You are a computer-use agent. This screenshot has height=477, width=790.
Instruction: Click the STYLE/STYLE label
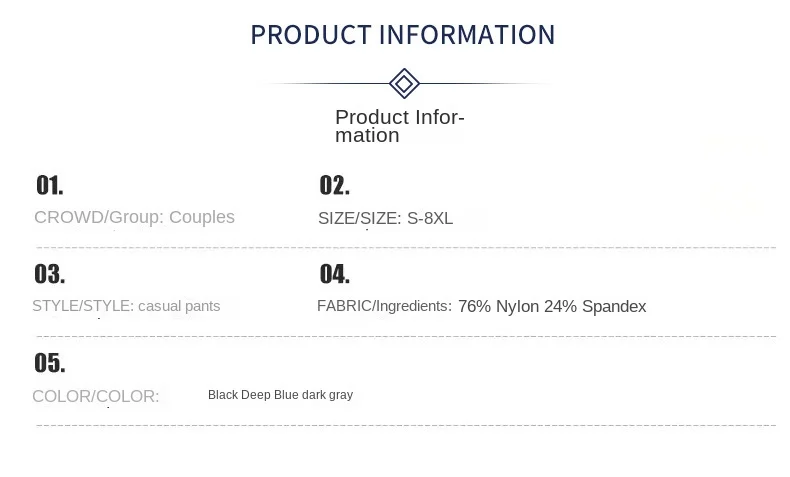pyautogui.click(x=82, y=306)
